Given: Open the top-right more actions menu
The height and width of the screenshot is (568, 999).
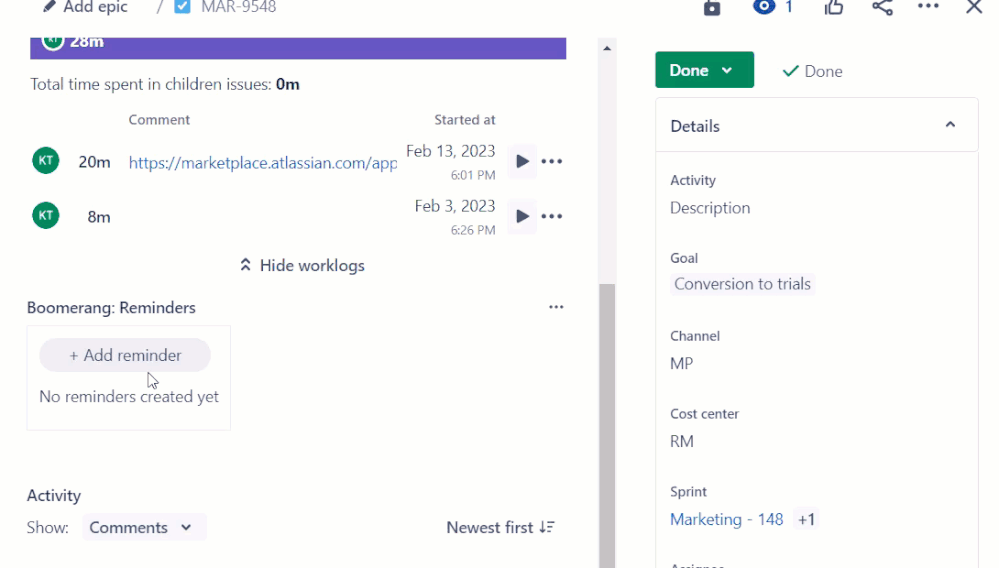Looking at the screenshot, I should point(928,6).
